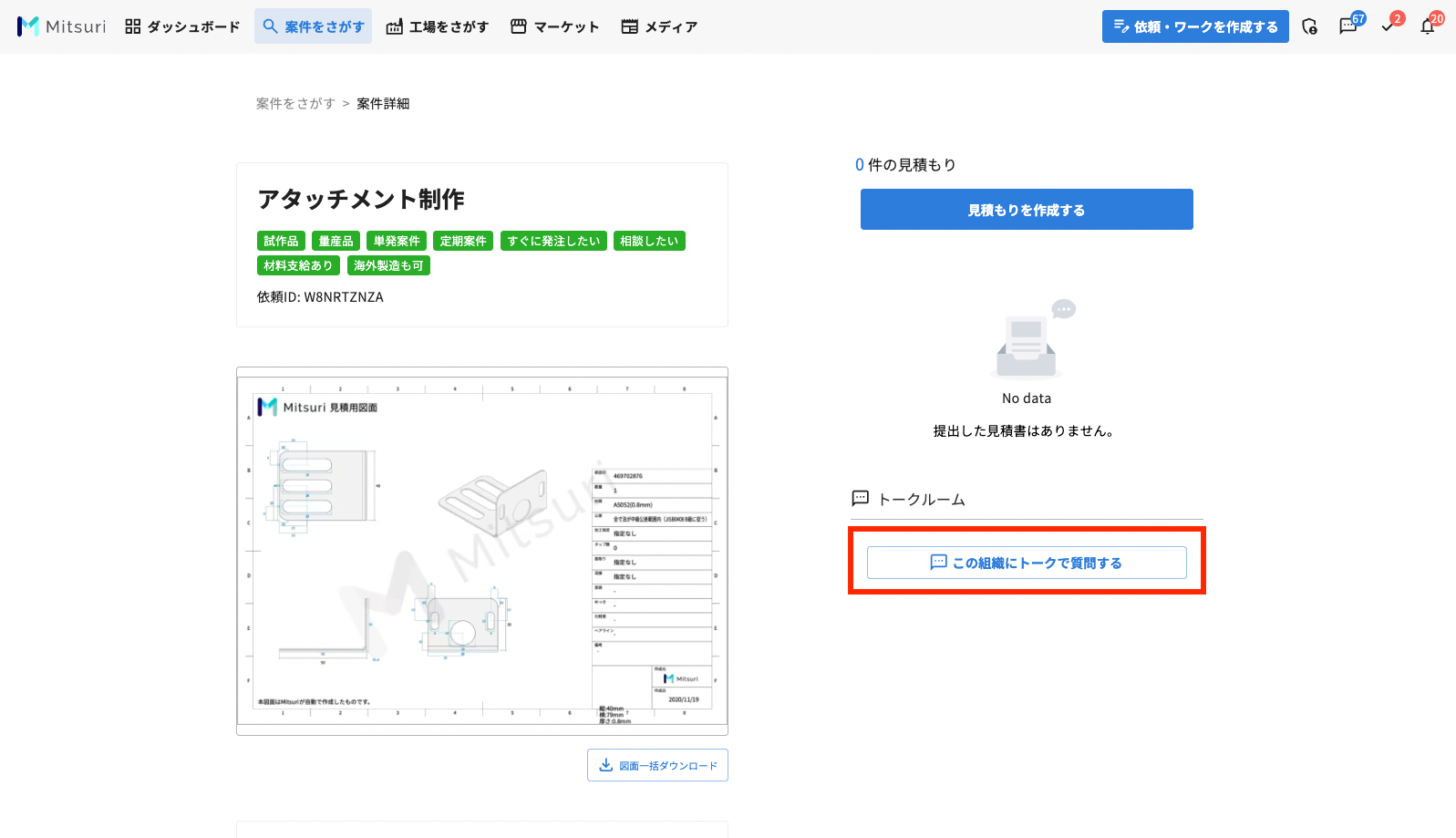Click the 相談したい tag

click(x=649, y=241)
